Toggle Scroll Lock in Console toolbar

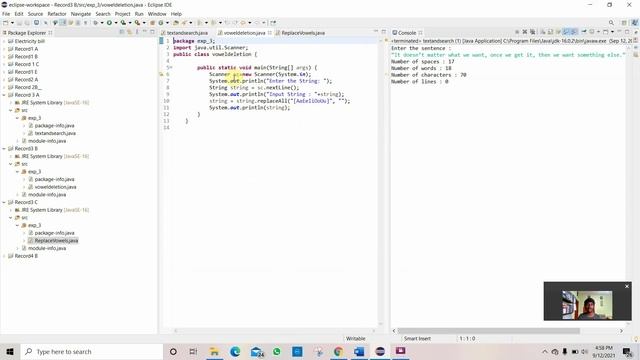tap(550, 32)
